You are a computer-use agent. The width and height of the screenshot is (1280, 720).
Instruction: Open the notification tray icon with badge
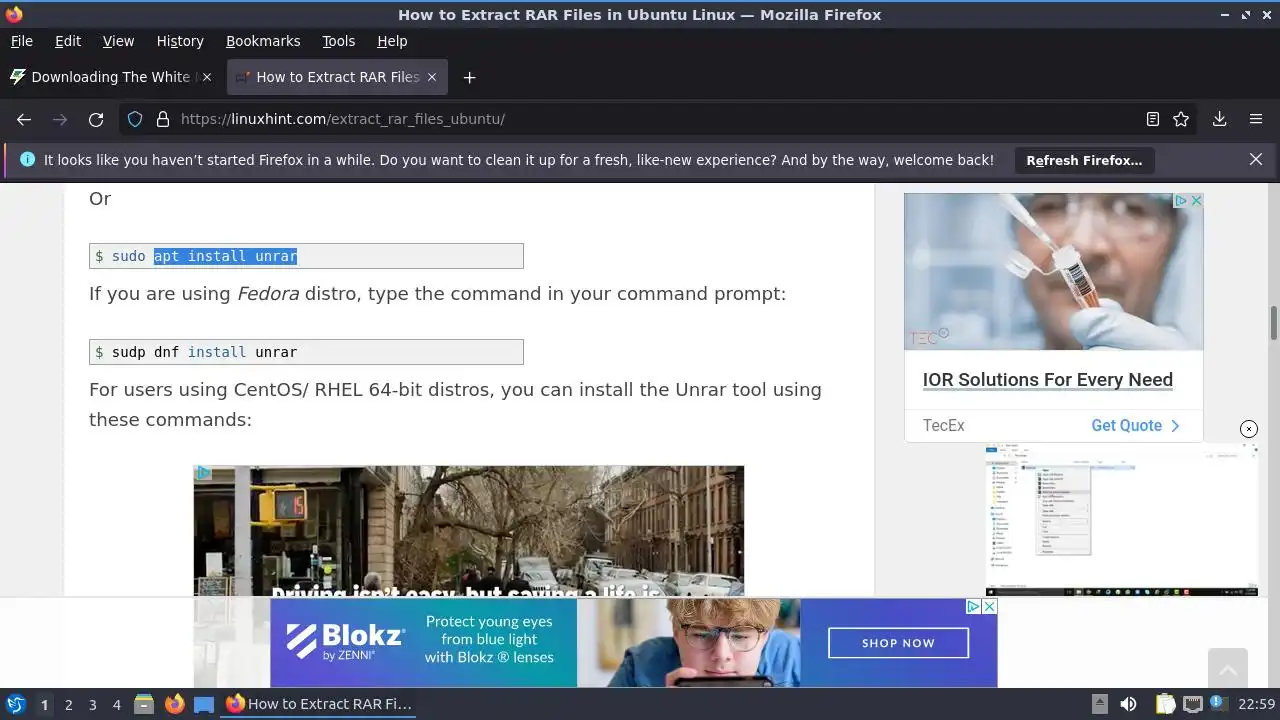[1219, 704]
